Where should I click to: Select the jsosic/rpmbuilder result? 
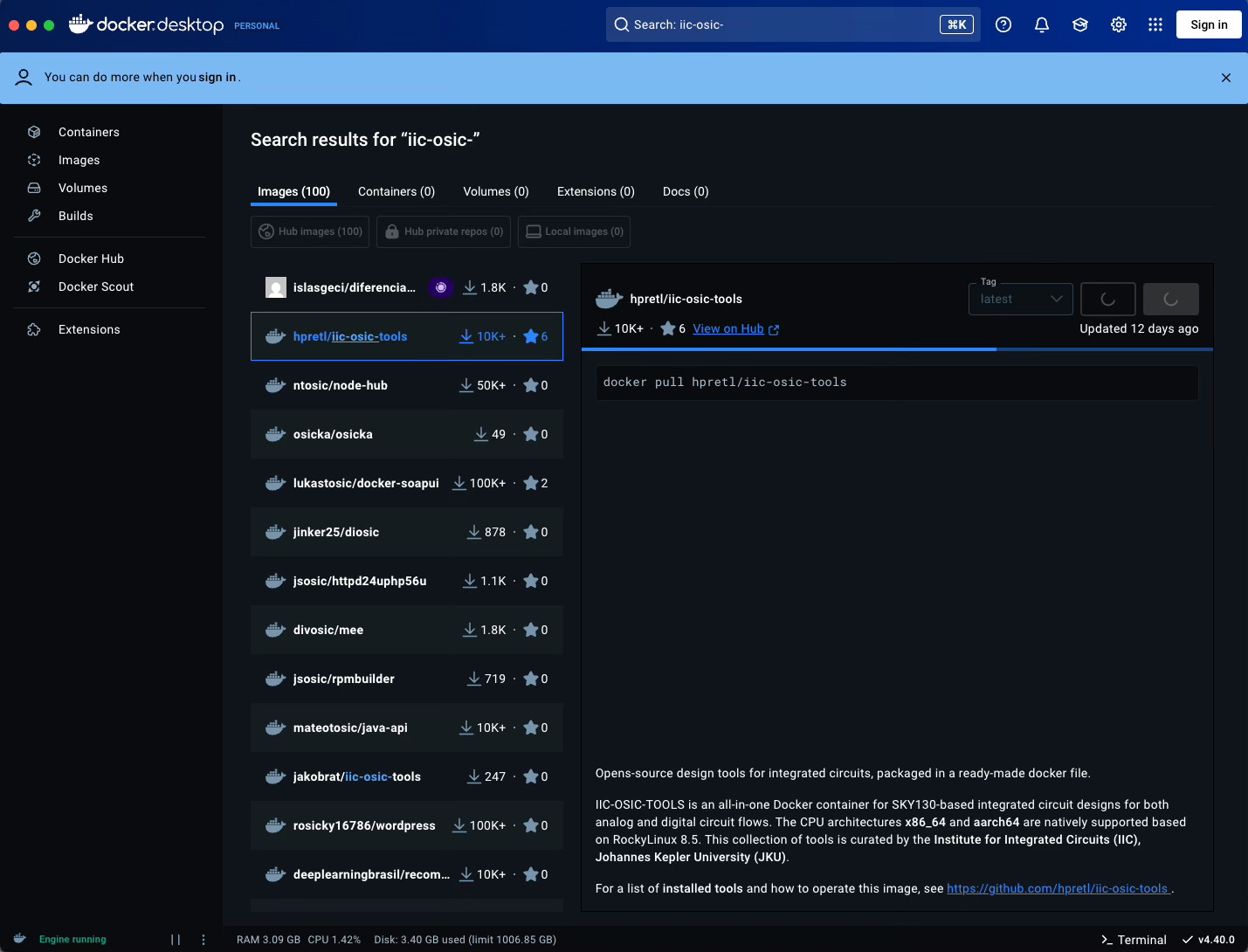tap(407, 679)
